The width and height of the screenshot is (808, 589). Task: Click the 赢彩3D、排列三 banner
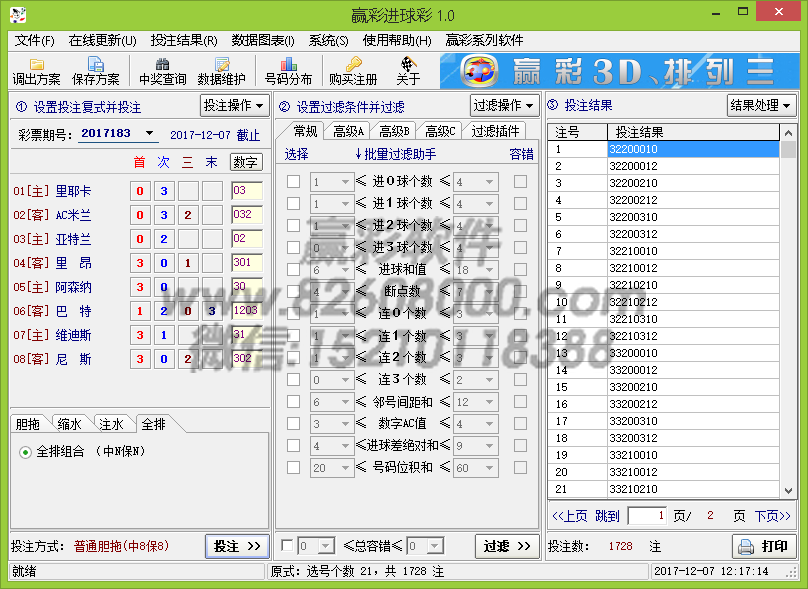[x=619, y=71]
